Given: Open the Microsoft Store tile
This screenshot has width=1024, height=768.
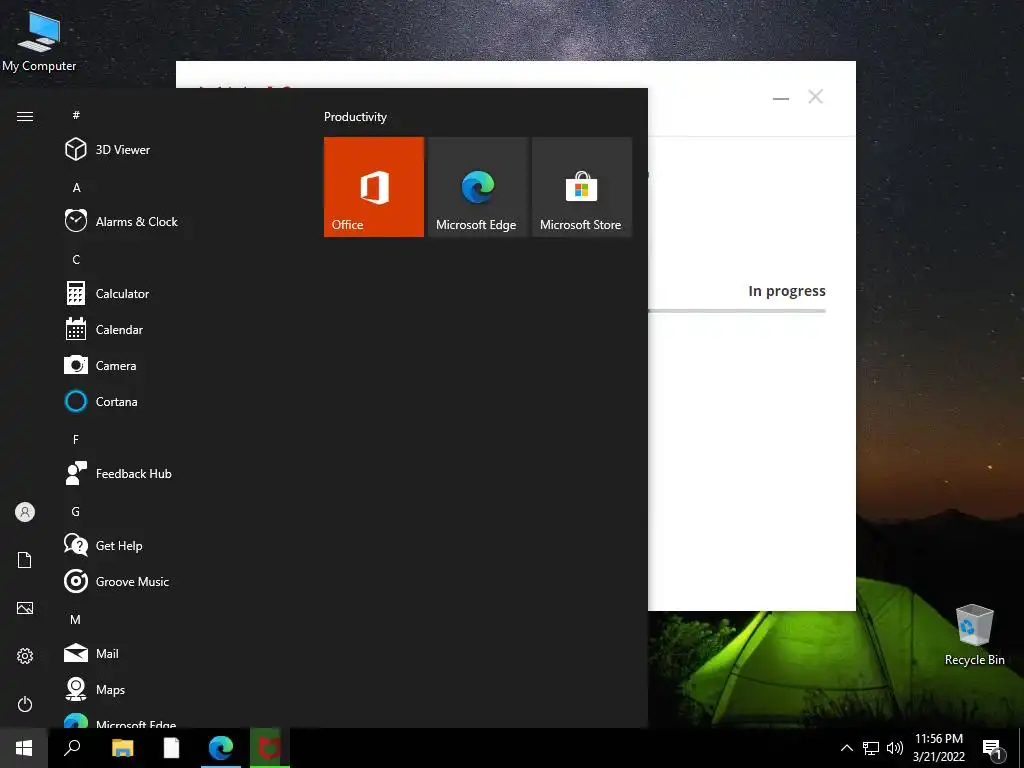Looking at the screenshot, I should click(x=582, y=187).
